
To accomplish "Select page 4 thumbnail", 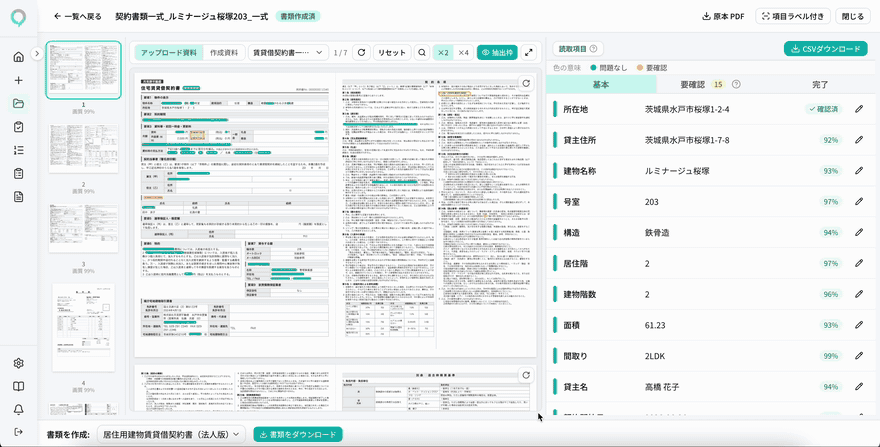I will (x=83, y=327).
